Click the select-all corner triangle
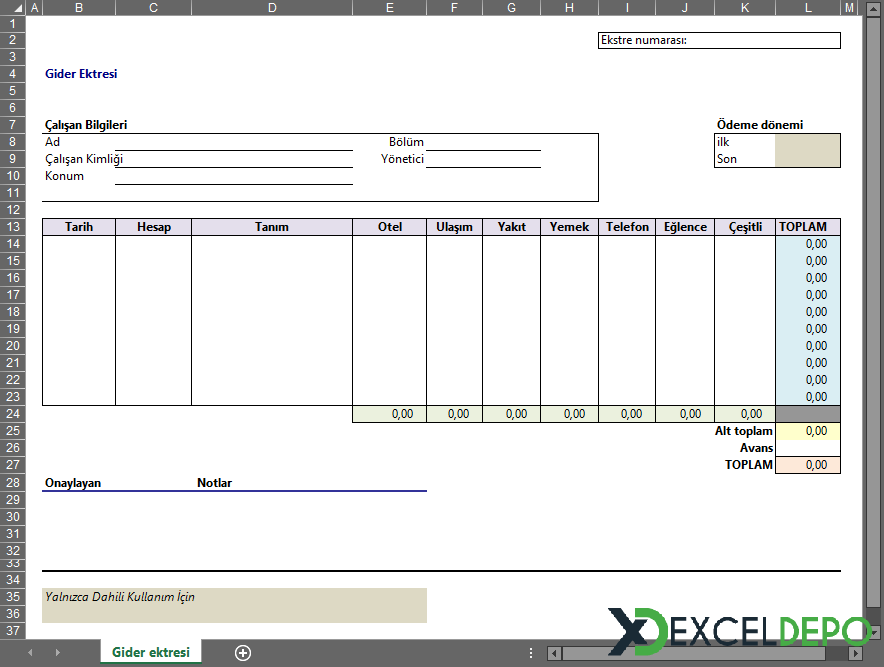 pyautogui.click(x=12, y=8)
